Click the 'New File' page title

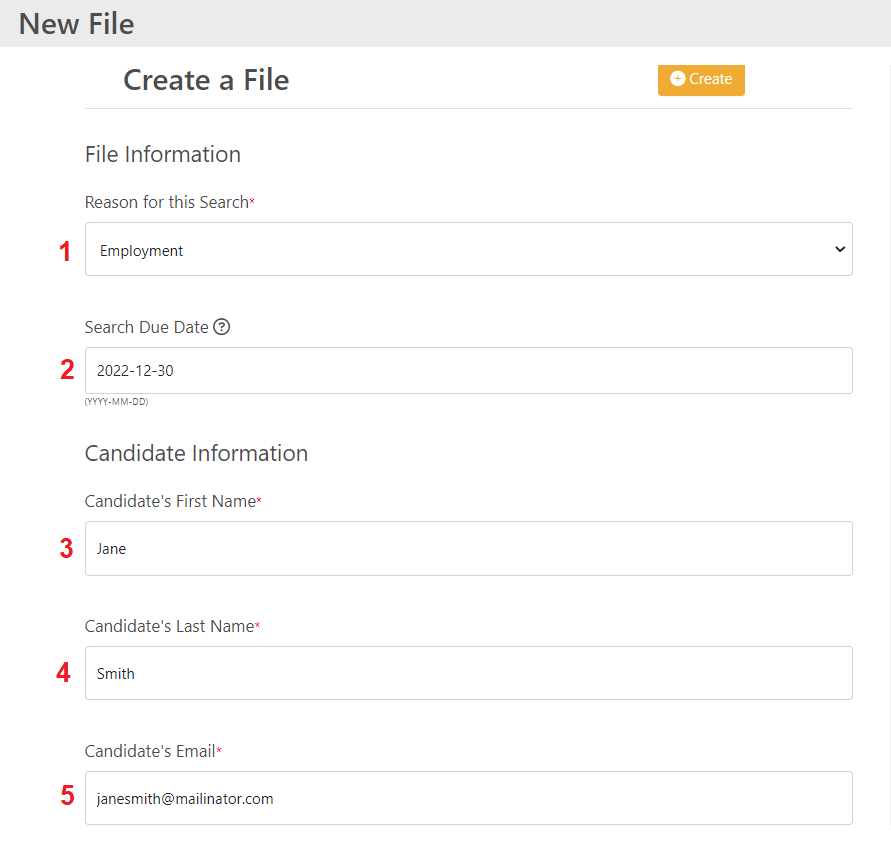tap(77, 24)
